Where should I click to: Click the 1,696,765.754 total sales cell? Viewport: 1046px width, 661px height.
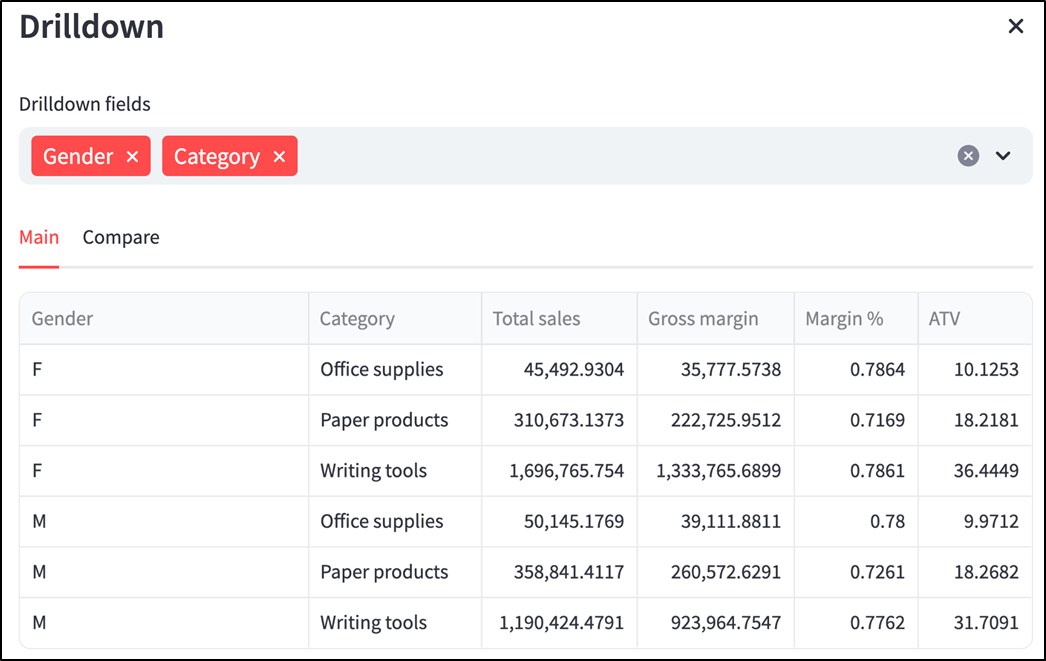(559, 471)
